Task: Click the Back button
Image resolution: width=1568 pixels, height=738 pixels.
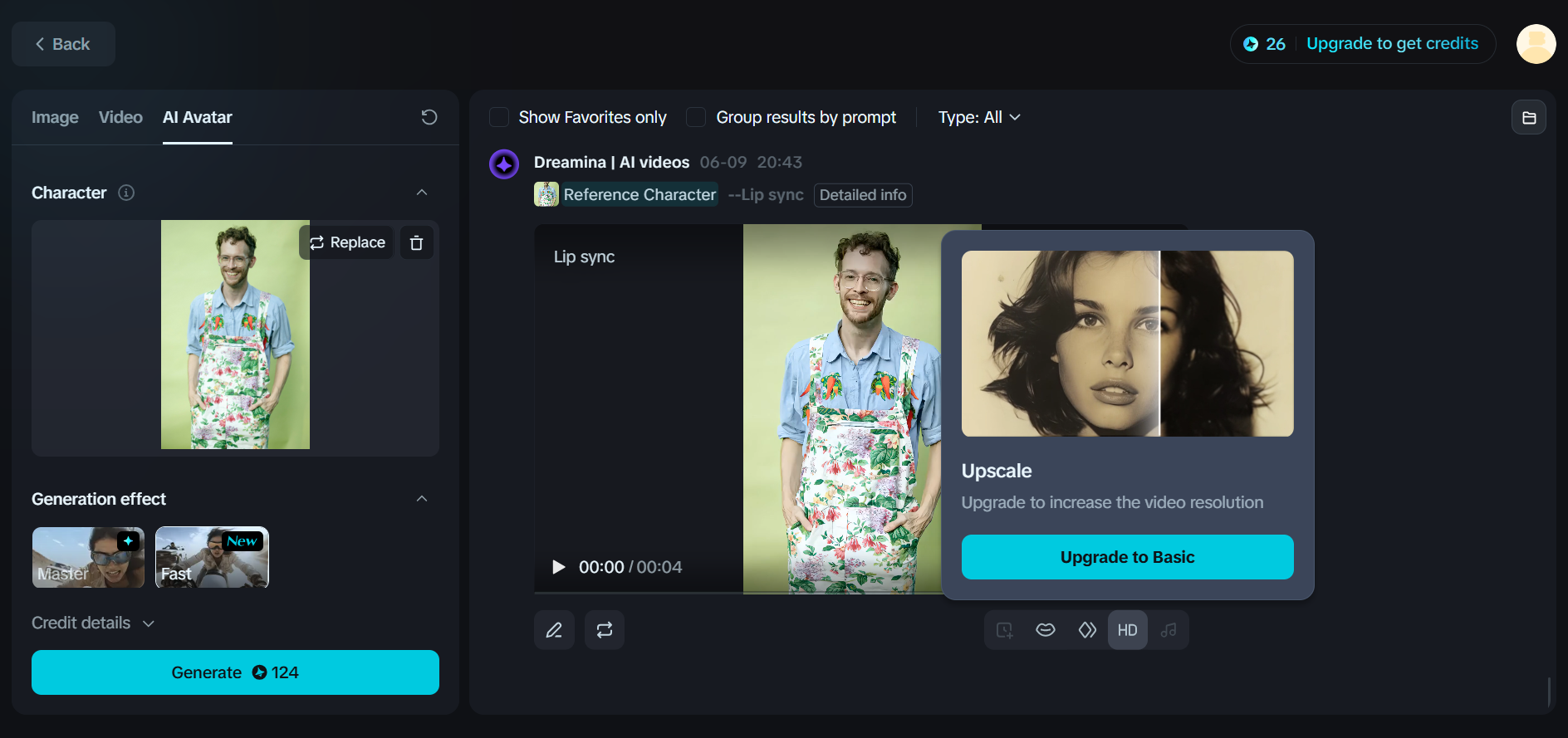Action: click(x=63, y=44)
